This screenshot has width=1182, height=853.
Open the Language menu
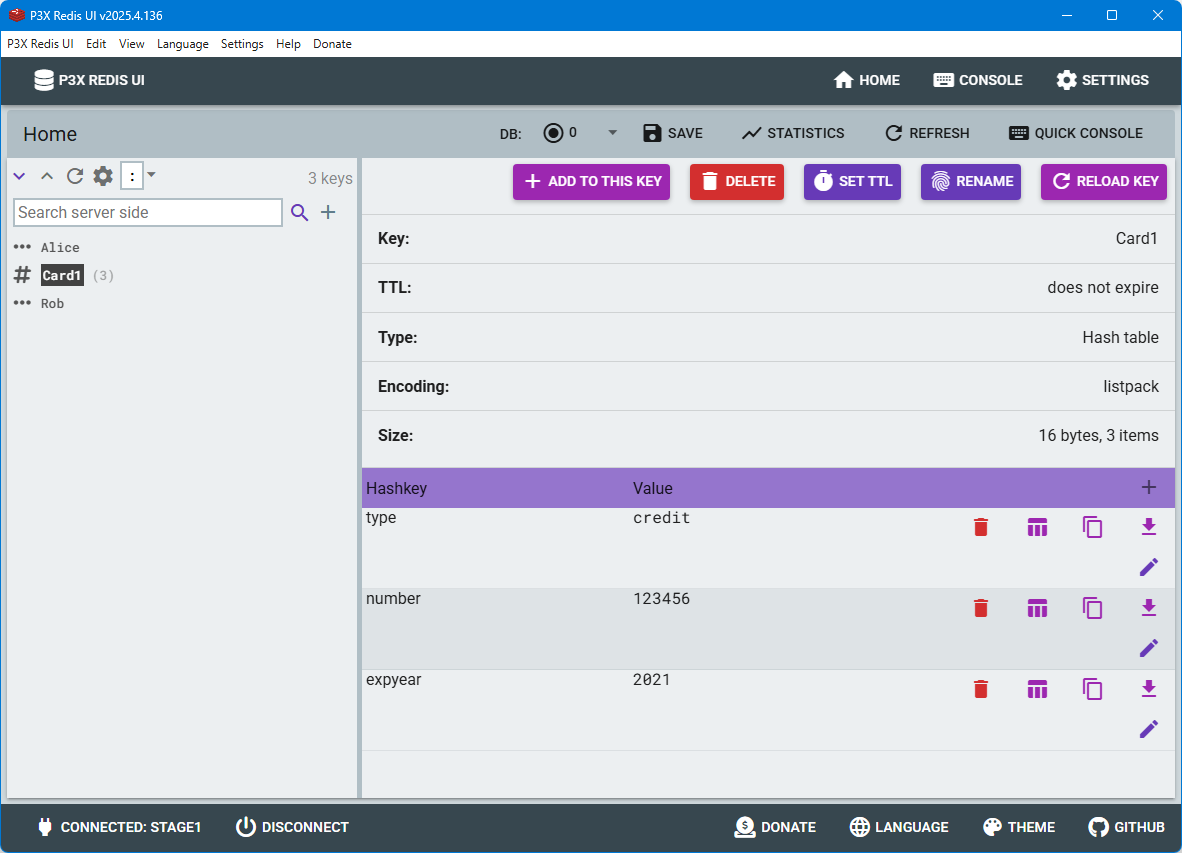click(x=183, y=44)
